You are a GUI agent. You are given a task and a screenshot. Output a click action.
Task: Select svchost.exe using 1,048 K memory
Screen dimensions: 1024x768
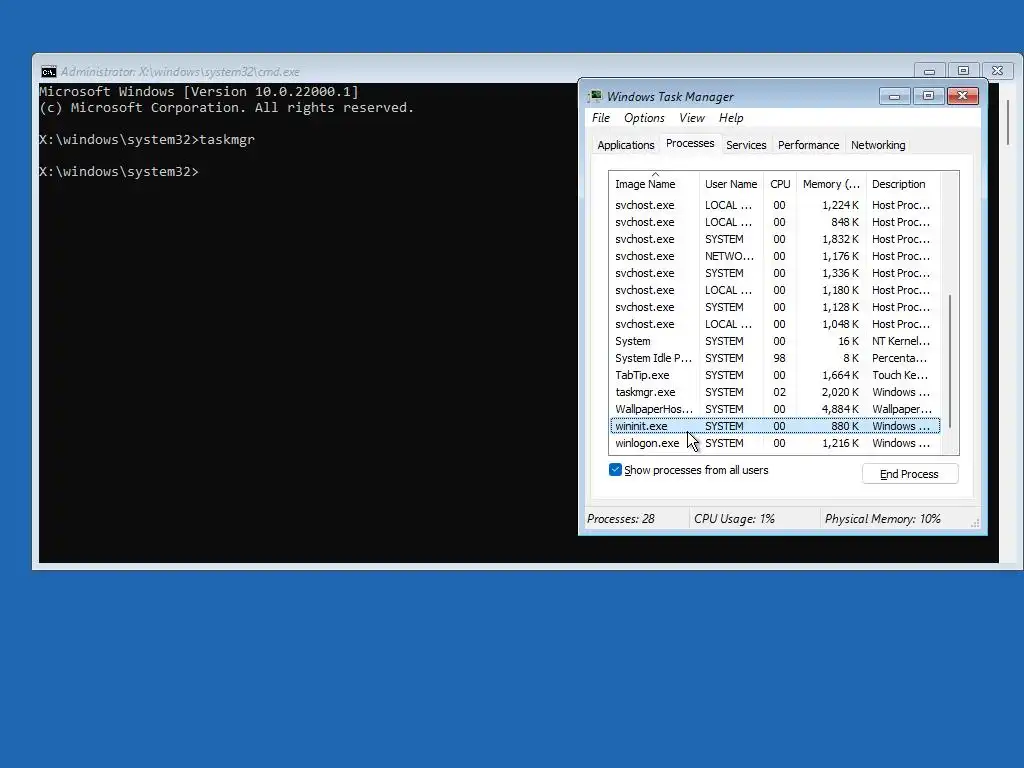[x=775, y=324]
